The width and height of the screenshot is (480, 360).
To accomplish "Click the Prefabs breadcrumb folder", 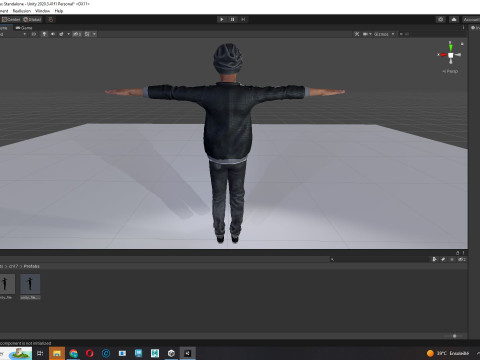I will pyautogui.click(x=31, y=266).
